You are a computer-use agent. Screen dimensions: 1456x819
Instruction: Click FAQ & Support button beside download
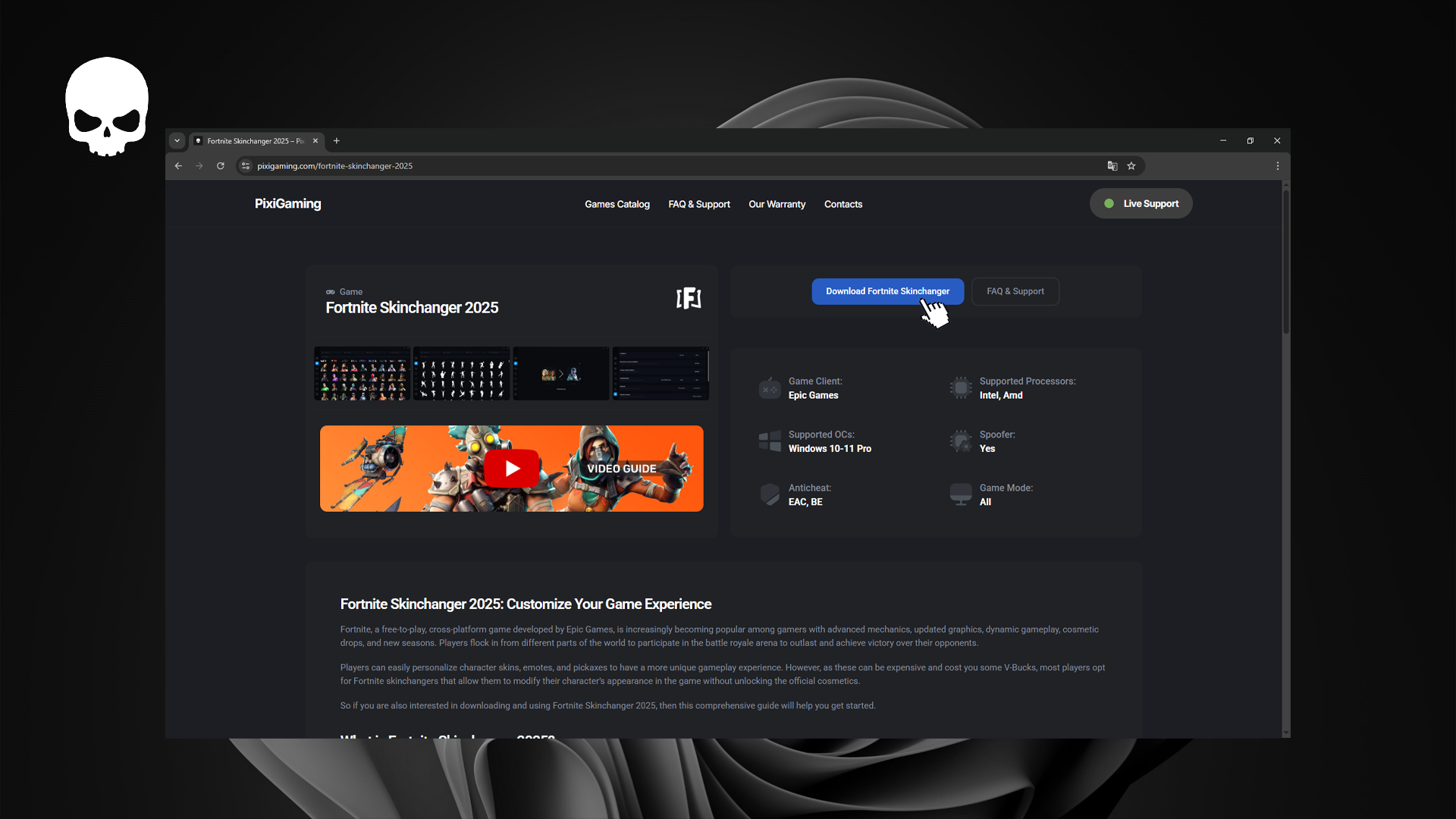pos(1015,291)
